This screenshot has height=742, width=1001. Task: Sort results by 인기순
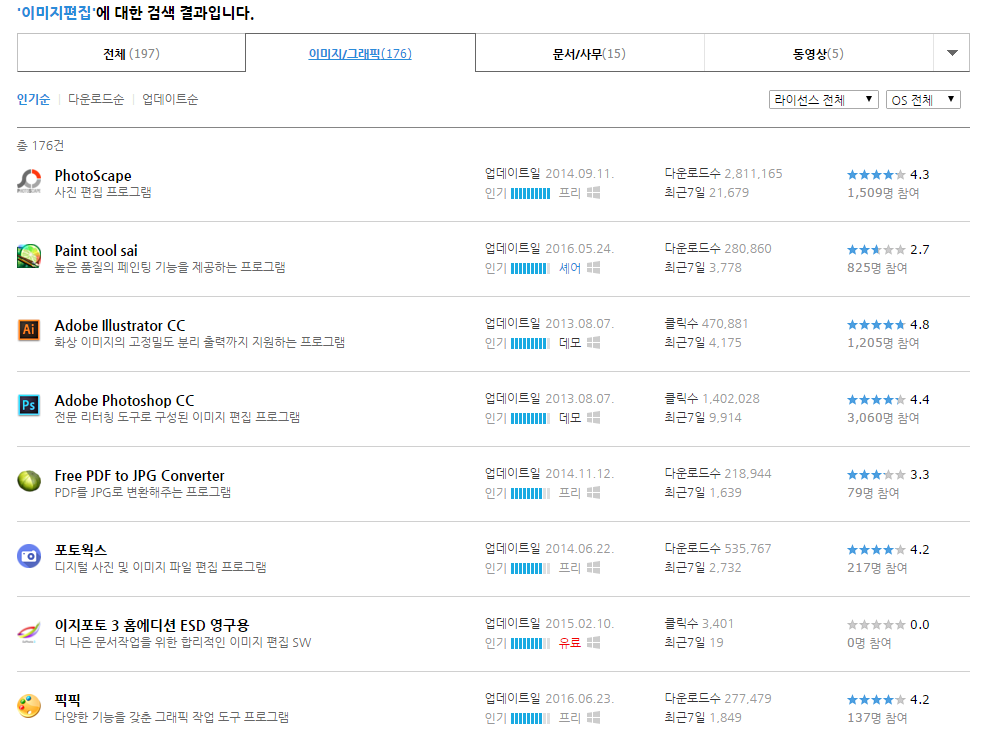(33, 99)
